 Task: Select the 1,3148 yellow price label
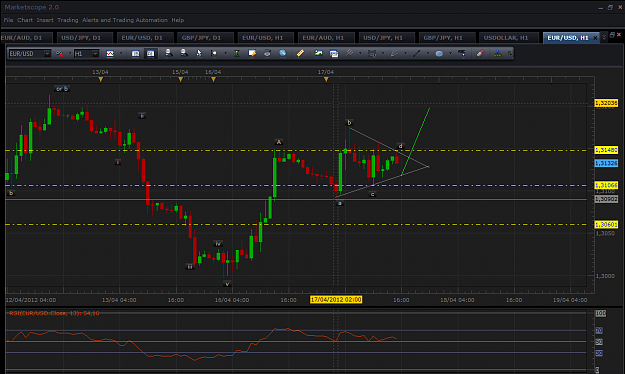(606, 150)
